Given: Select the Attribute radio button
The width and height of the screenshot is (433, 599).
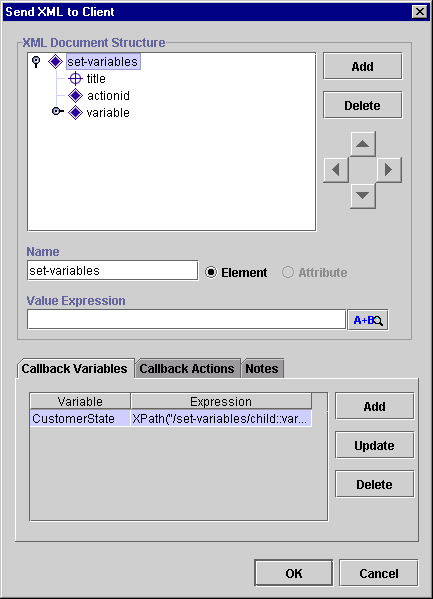Looking at the screenshot, I should [x=288, y=272].
